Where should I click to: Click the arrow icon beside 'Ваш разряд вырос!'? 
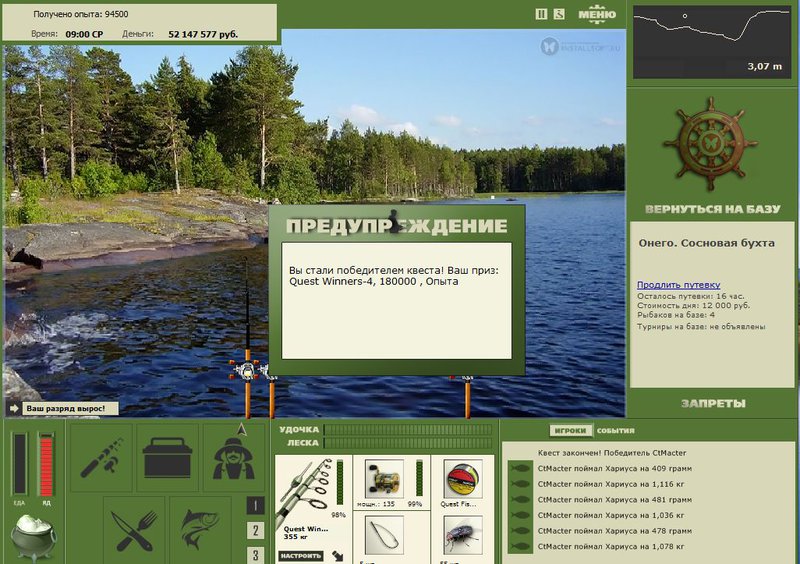point(14,408)
